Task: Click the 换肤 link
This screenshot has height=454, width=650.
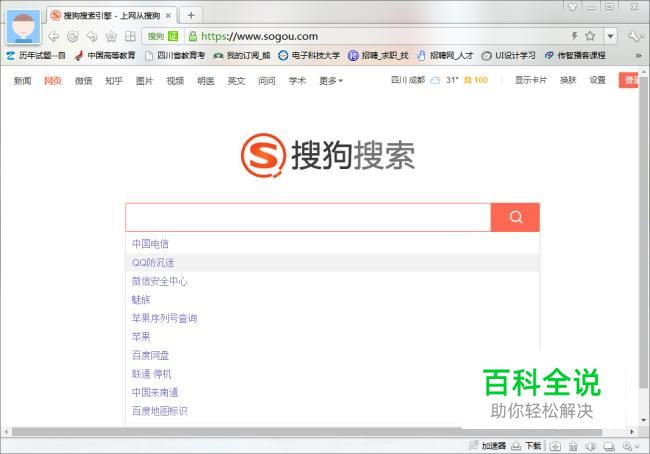Action: click(x=568, y=80)
